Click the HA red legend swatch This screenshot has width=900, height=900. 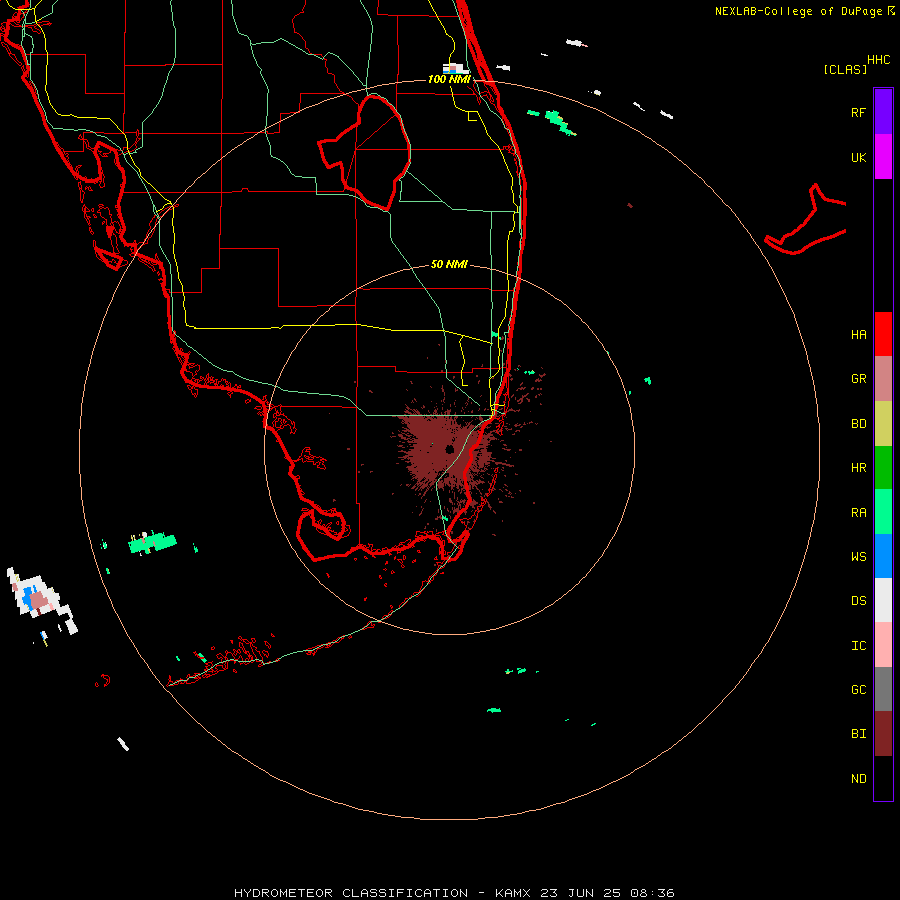tap(883, 334)
